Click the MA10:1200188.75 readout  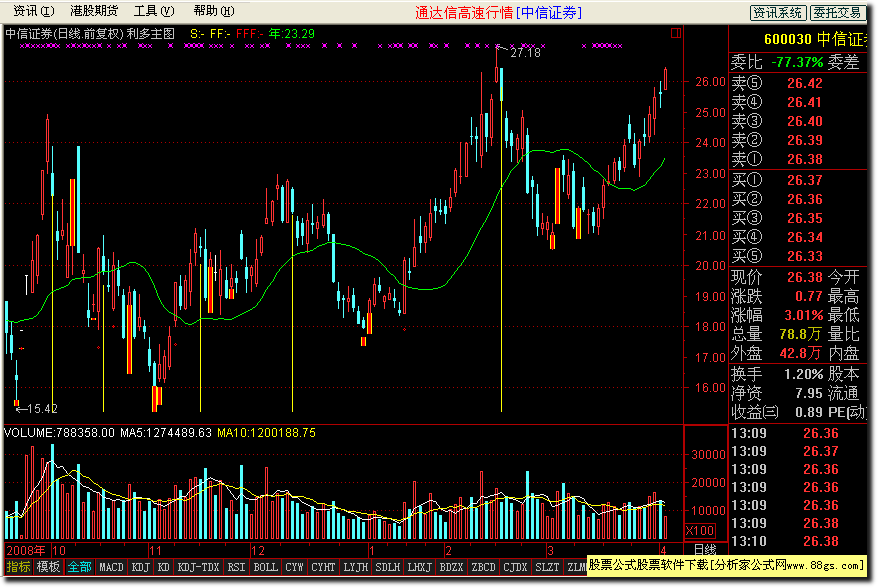pos(266,433)
